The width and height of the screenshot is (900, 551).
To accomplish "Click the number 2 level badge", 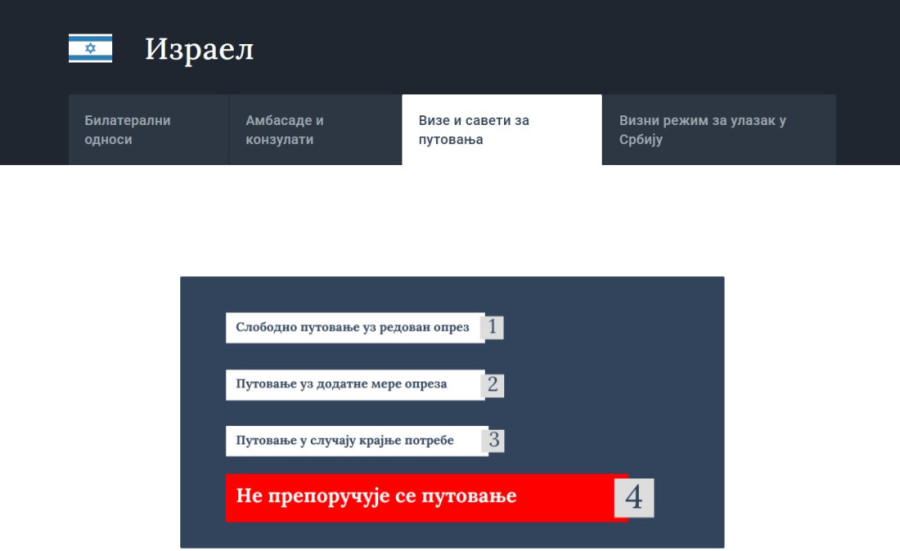I will pos(492,384).
